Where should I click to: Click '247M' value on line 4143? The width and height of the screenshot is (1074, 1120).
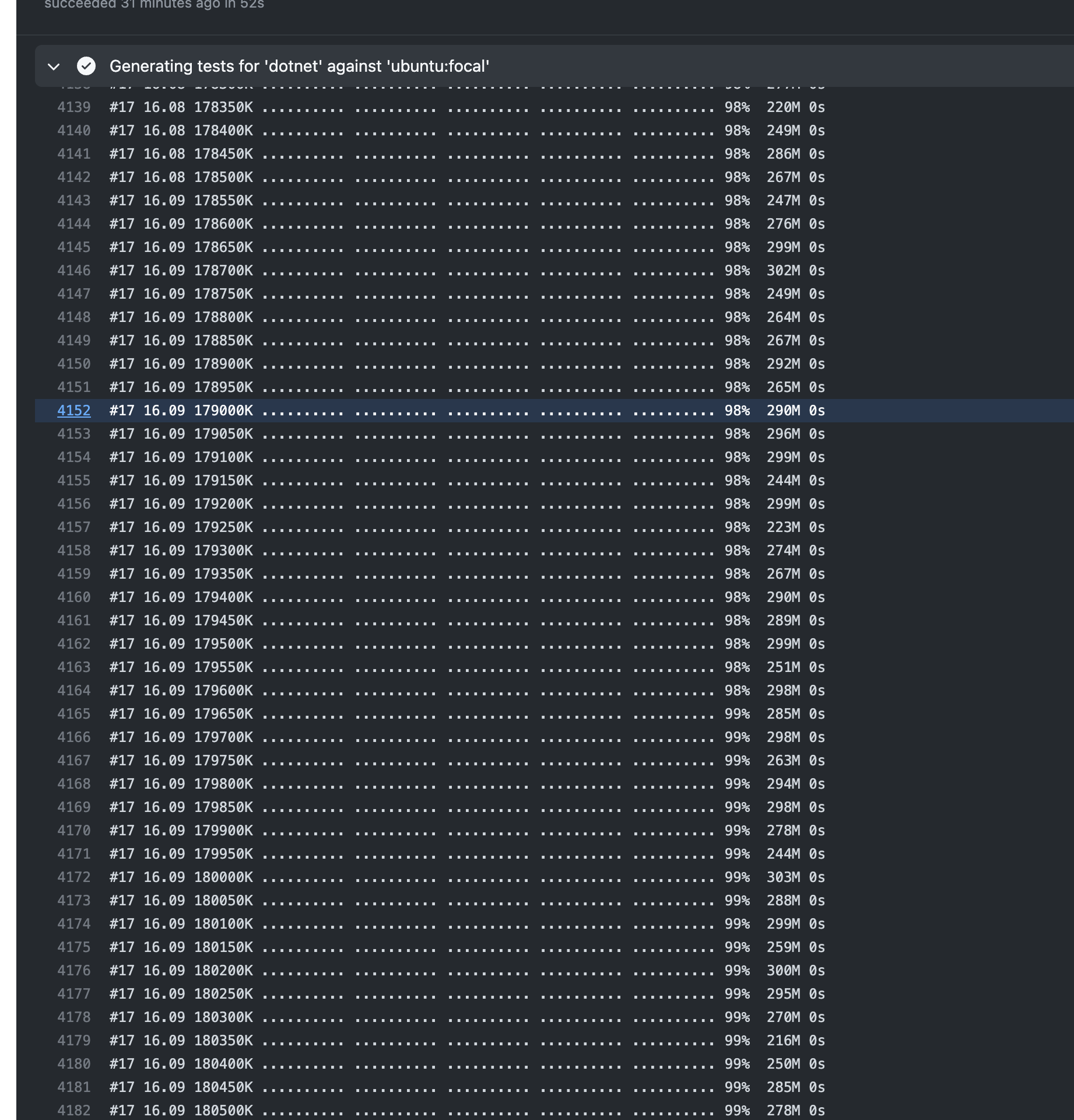click(x=783, y=201)
